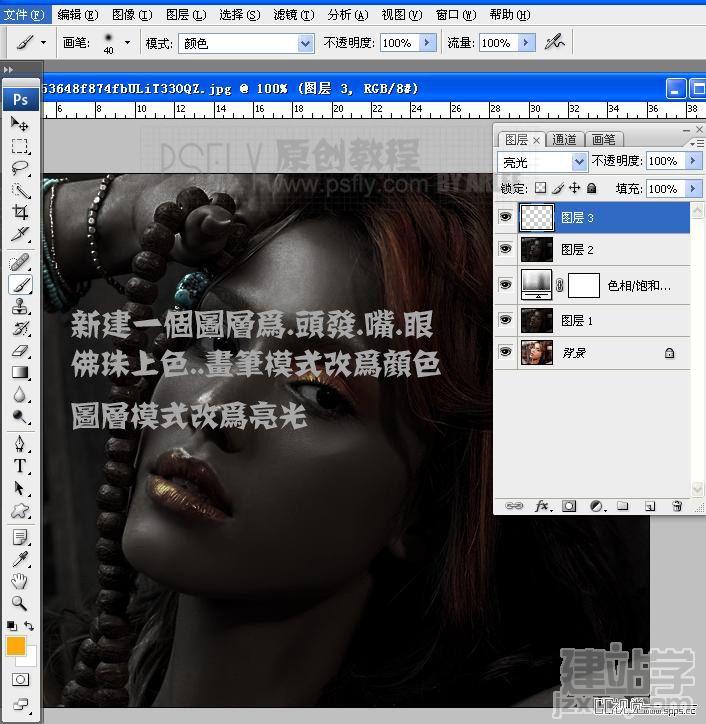Select the Custom Shape tool
The height and width of the screenshot is (724, 706).
[19, 510]
